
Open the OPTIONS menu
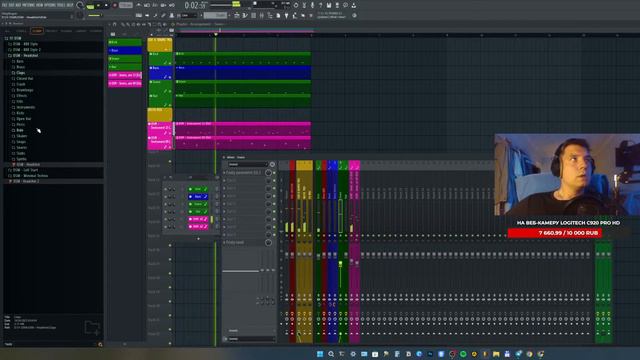(x=50, y=5)
